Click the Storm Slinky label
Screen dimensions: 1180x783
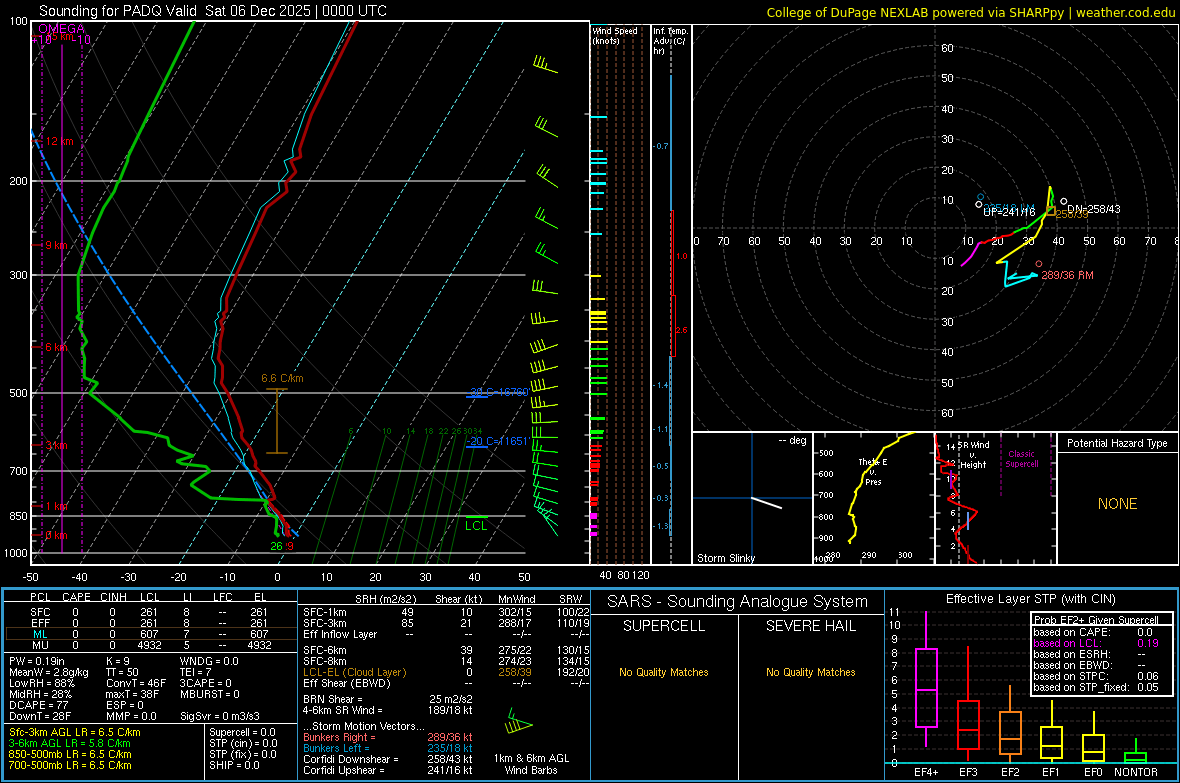click(725, 558)
